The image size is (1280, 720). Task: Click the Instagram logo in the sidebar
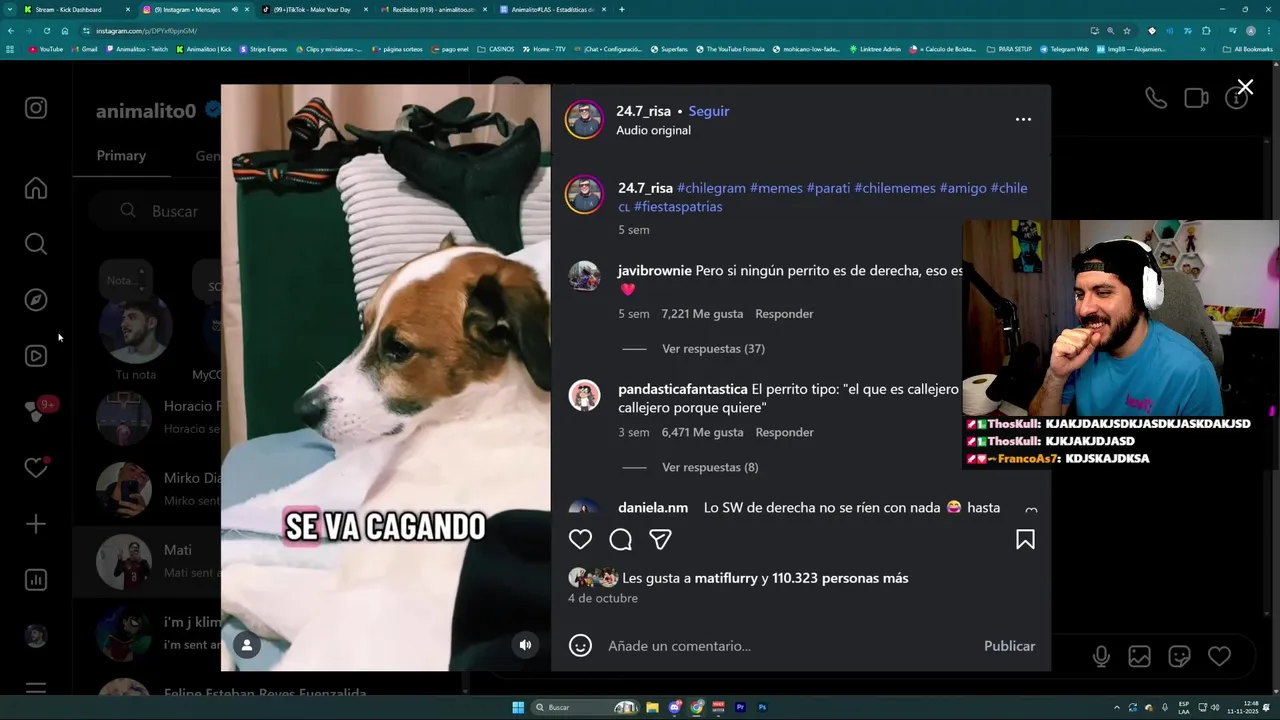click(x=36, y=108)
